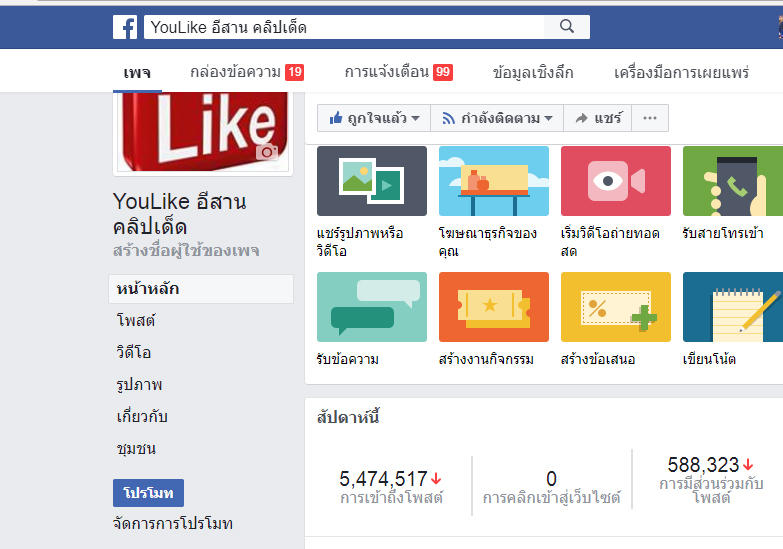Click the Facebook logo icon
783x549 pixels.
pos(125,27)
